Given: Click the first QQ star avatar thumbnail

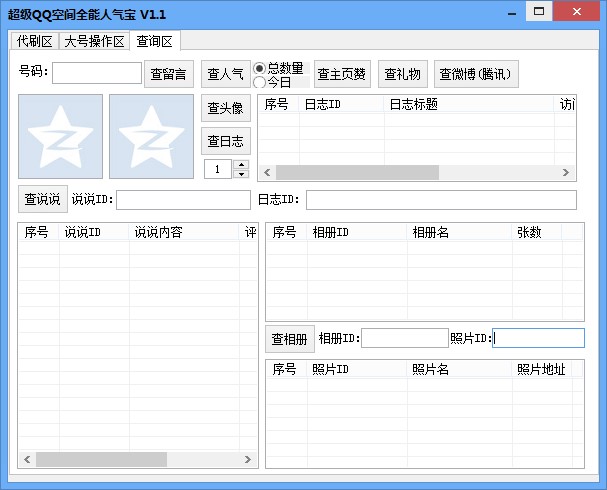Looking at the screenshot, I should (x=60, y=136).
